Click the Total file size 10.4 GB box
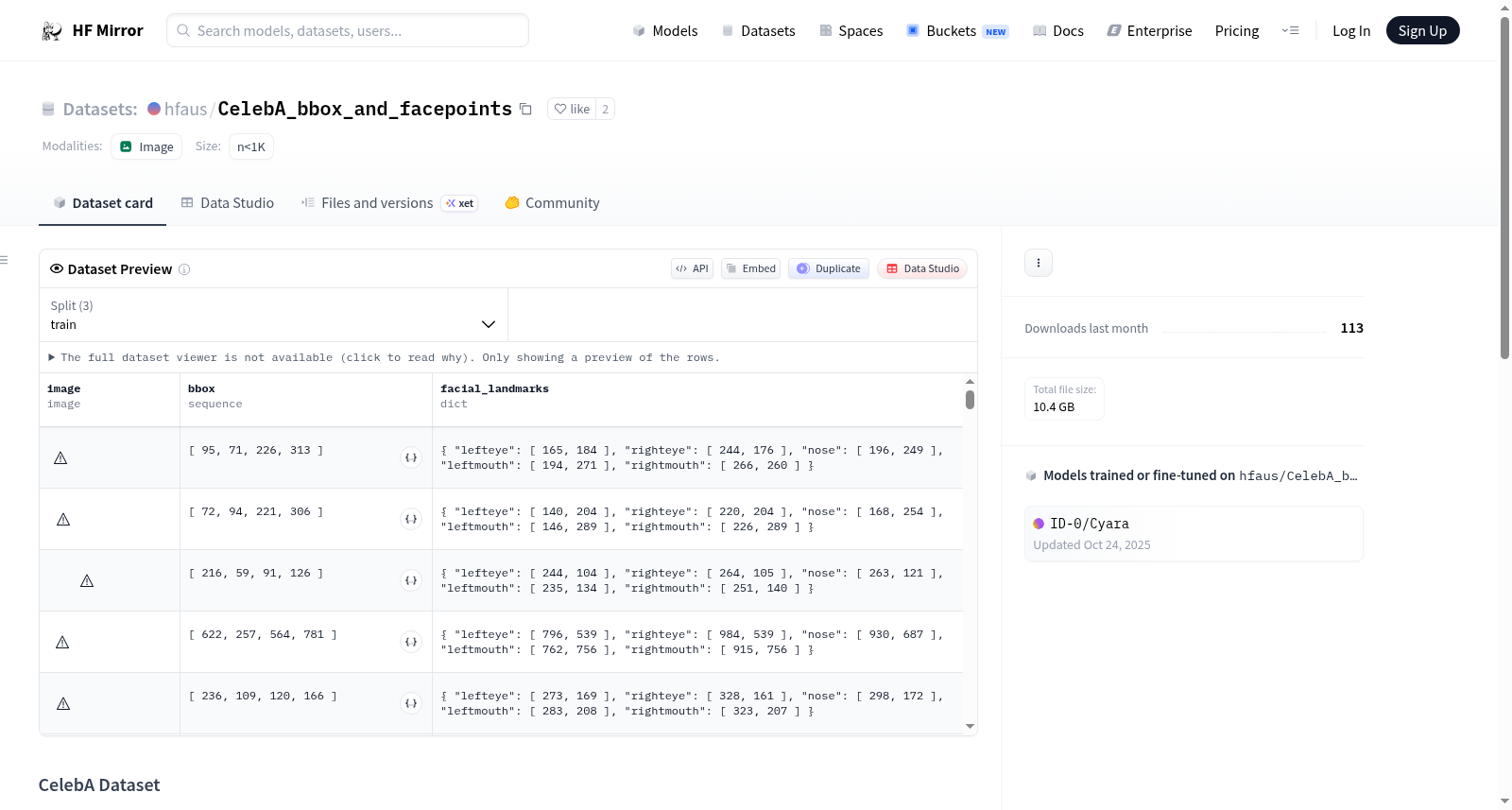The image size is (1512, 810). click(x=1065, y=399)
